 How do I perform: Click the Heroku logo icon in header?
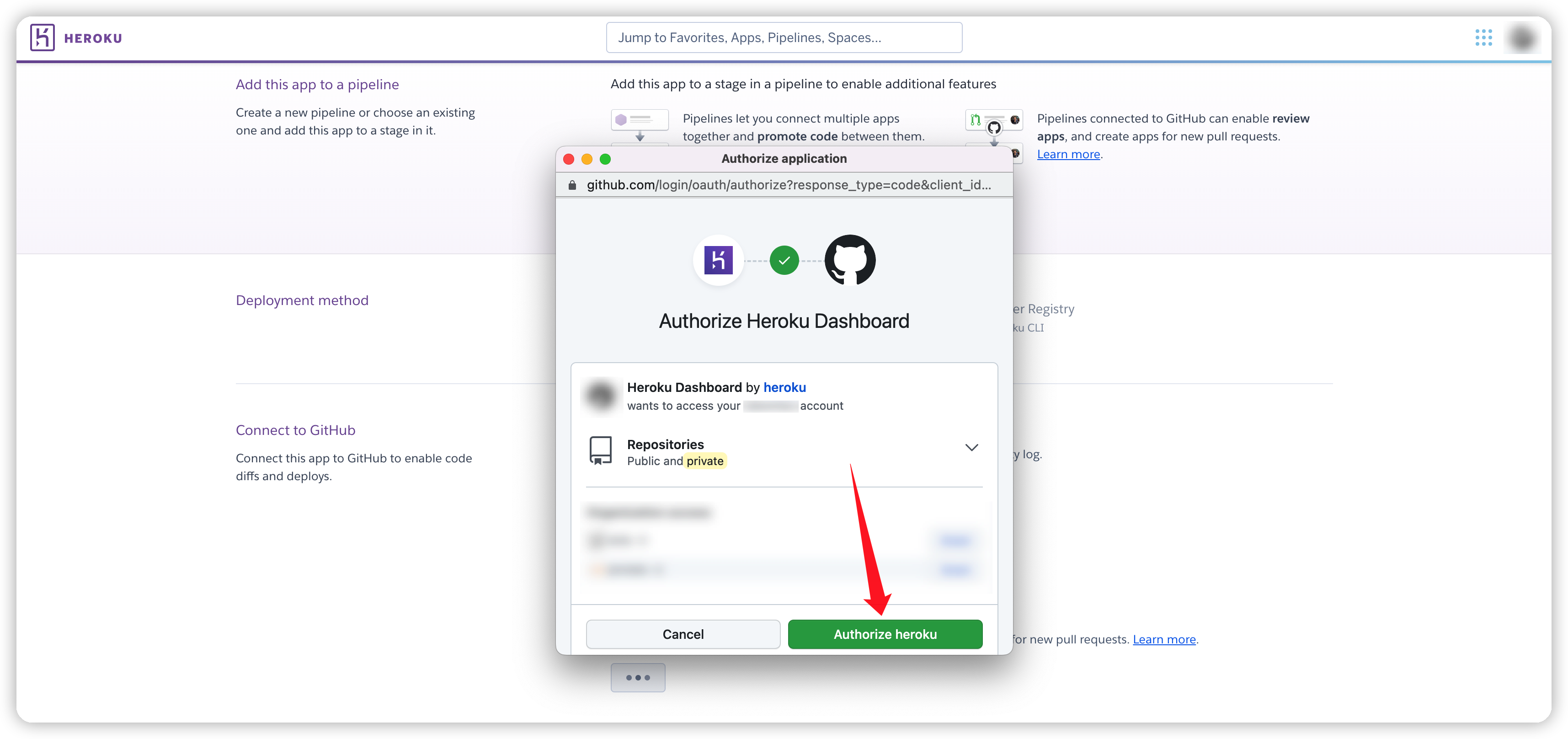pyautogui.click(x=43, y=38)
